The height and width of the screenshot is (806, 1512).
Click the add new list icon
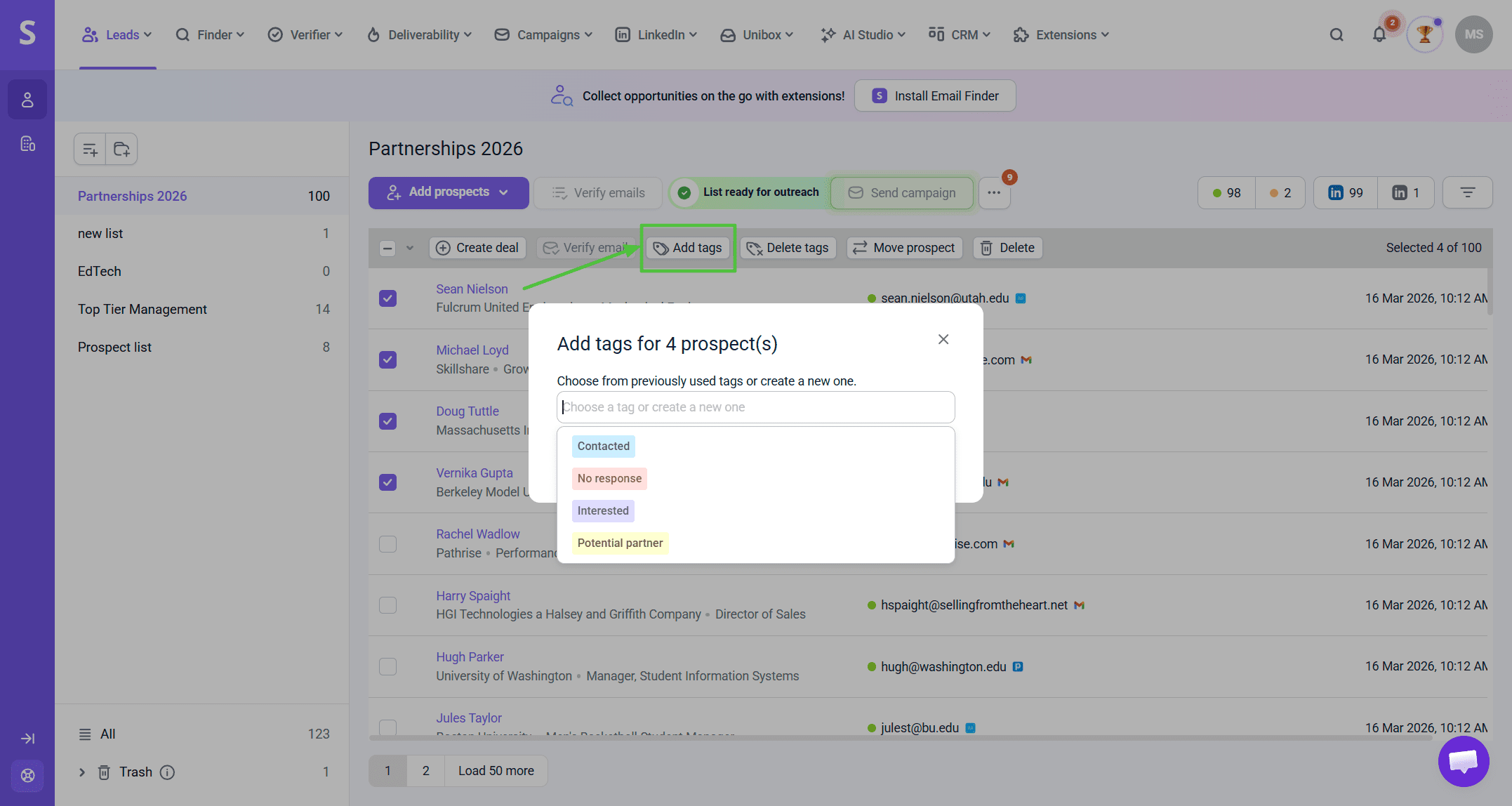pos(90,149)
